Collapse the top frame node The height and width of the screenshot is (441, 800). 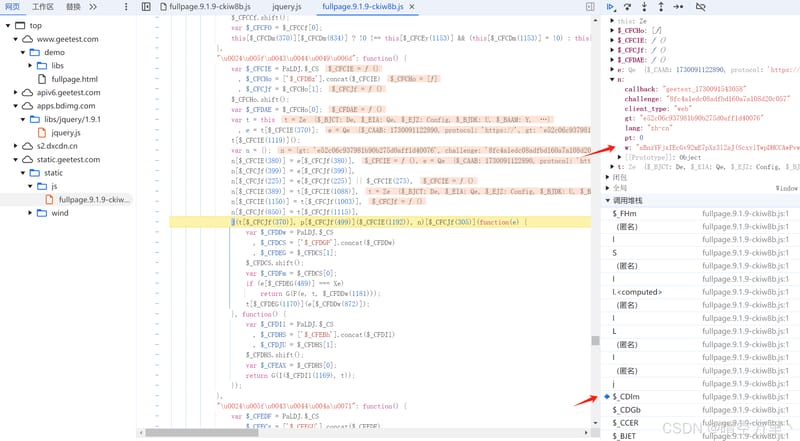[8, 25]
